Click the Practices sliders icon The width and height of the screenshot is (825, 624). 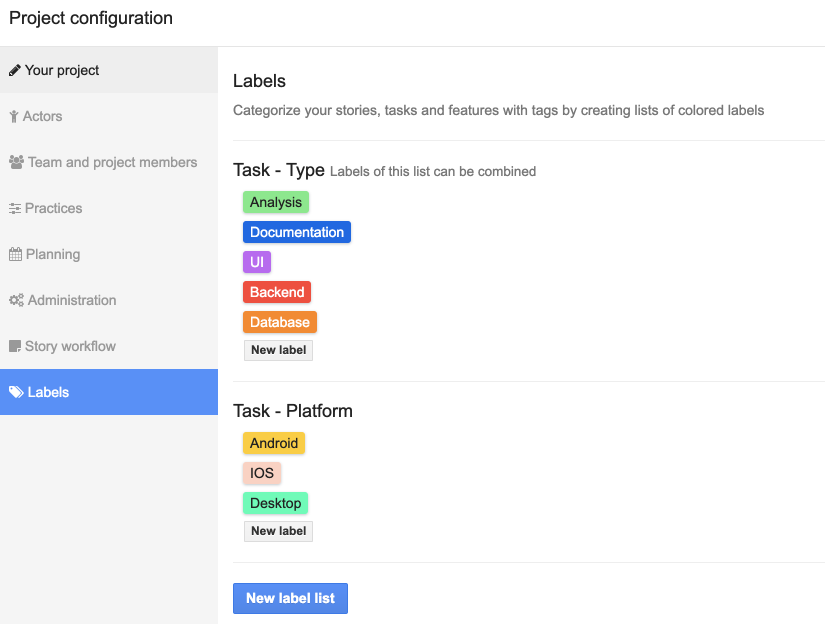point(15,209)
